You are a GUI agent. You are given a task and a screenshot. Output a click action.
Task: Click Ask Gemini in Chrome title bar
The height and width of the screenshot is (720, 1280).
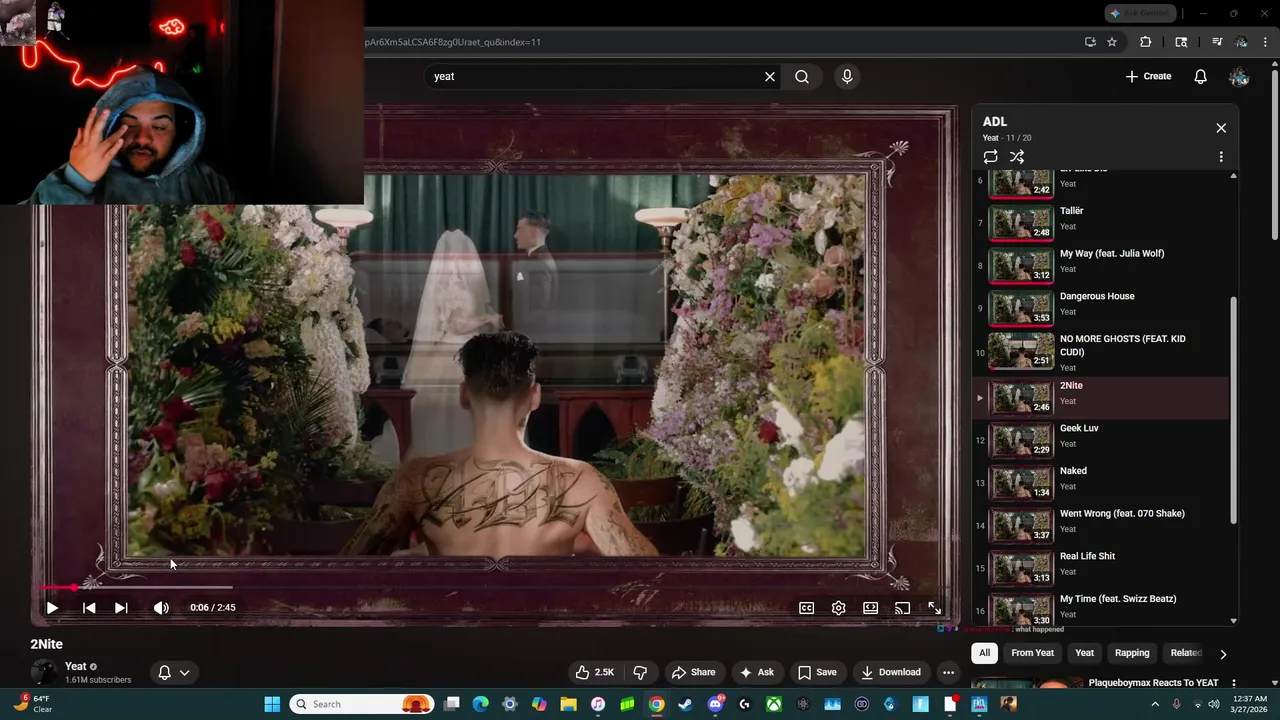[x=1140, y=13]
